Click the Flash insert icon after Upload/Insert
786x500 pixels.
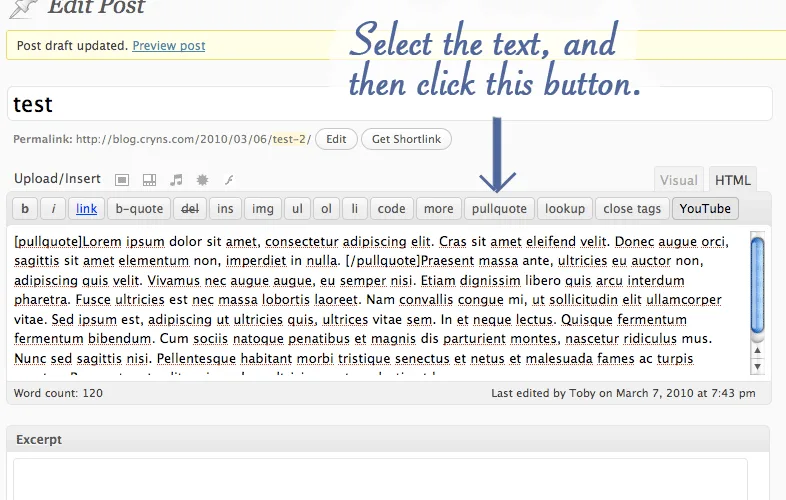coord(229,180)
